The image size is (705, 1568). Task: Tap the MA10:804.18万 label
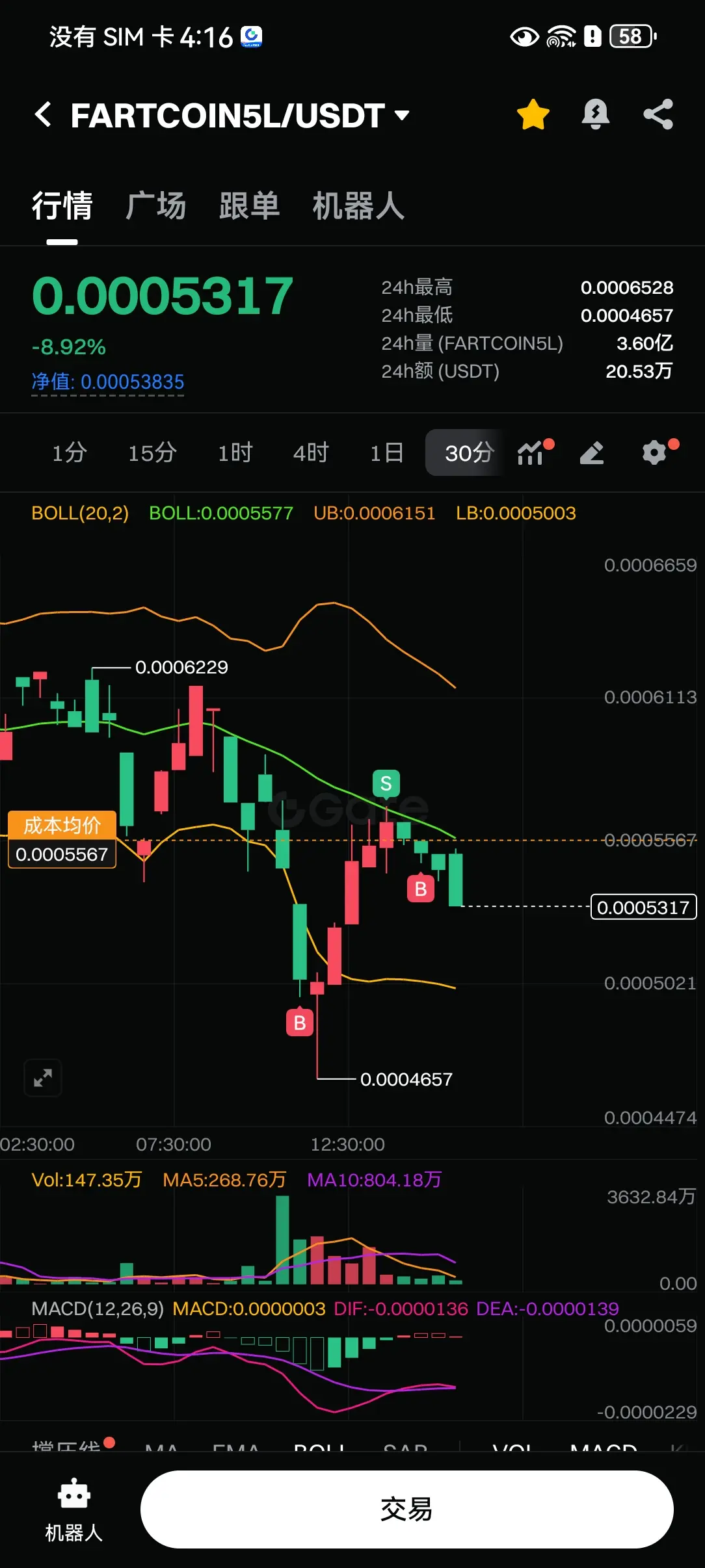[x=374, y=1180]
